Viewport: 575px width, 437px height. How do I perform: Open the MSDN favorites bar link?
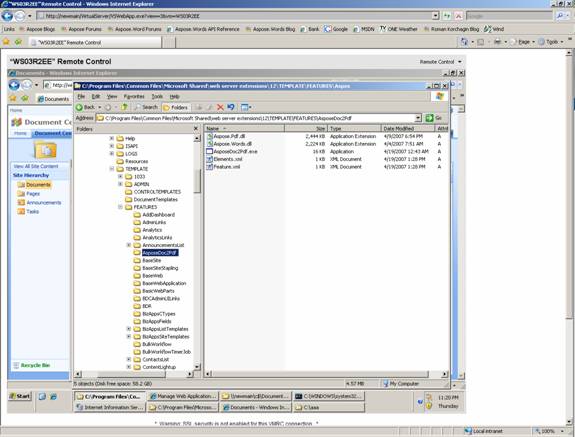364,29
